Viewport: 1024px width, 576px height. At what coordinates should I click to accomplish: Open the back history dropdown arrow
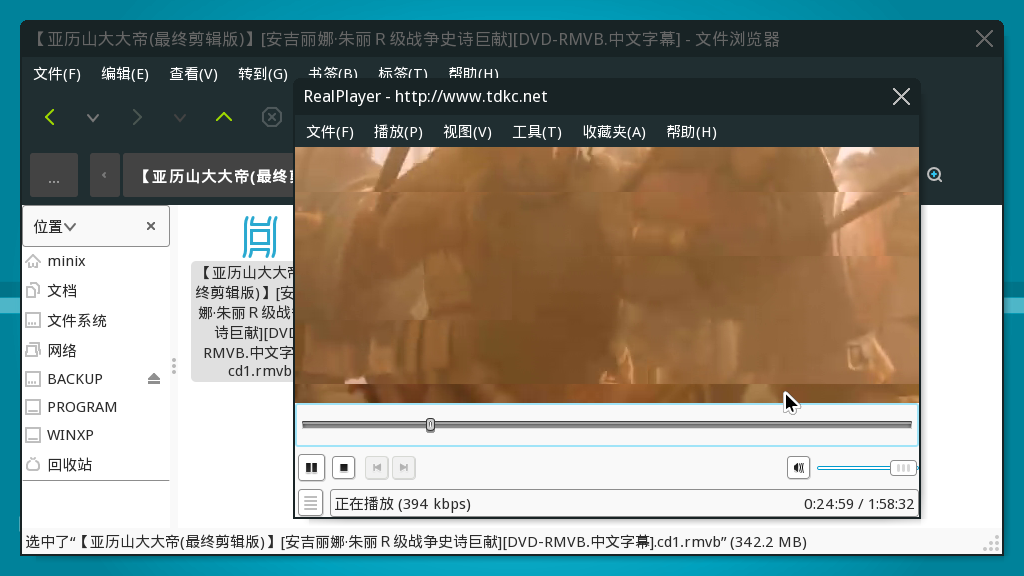(93, 118)
